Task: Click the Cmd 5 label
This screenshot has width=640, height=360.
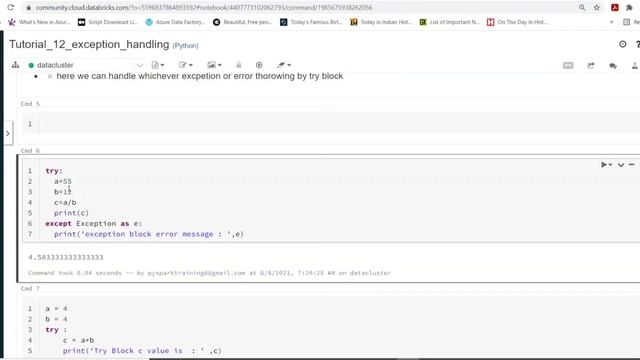Action: (30, 104)
